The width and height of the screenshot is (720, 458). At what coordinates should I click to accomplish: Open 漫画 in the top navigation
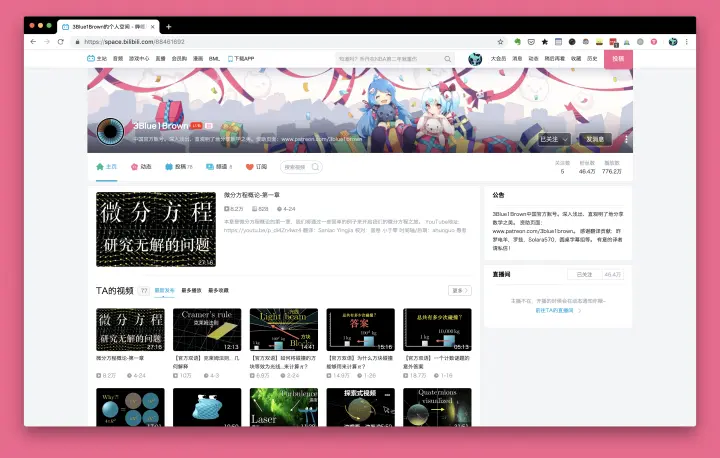pyautogui.click(x=198, y=59)
